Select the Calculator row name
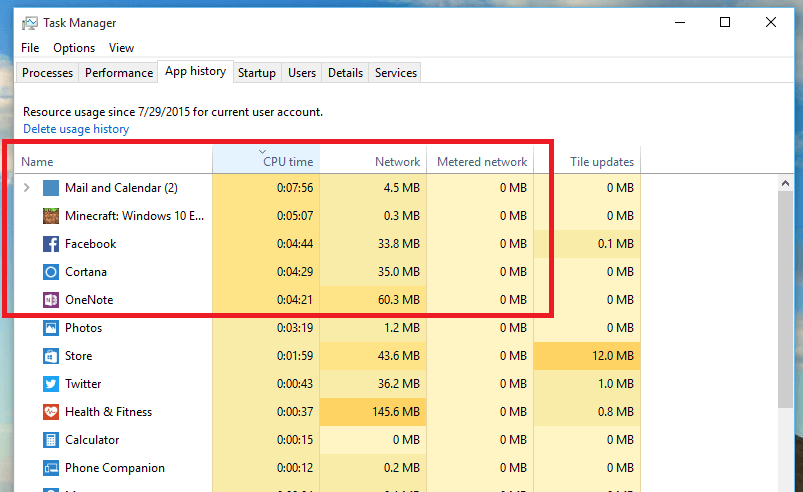Viewport: 803px width, 492px height. point(92,440)
